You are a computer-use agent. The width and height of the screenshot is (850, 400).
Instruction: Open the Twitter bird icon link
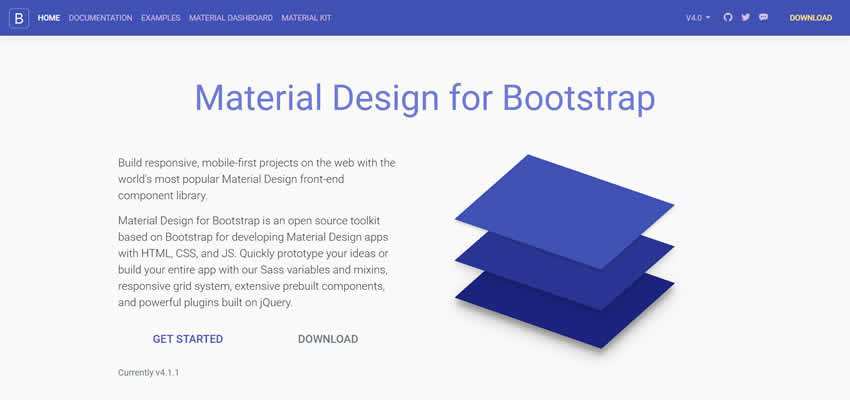745,18
